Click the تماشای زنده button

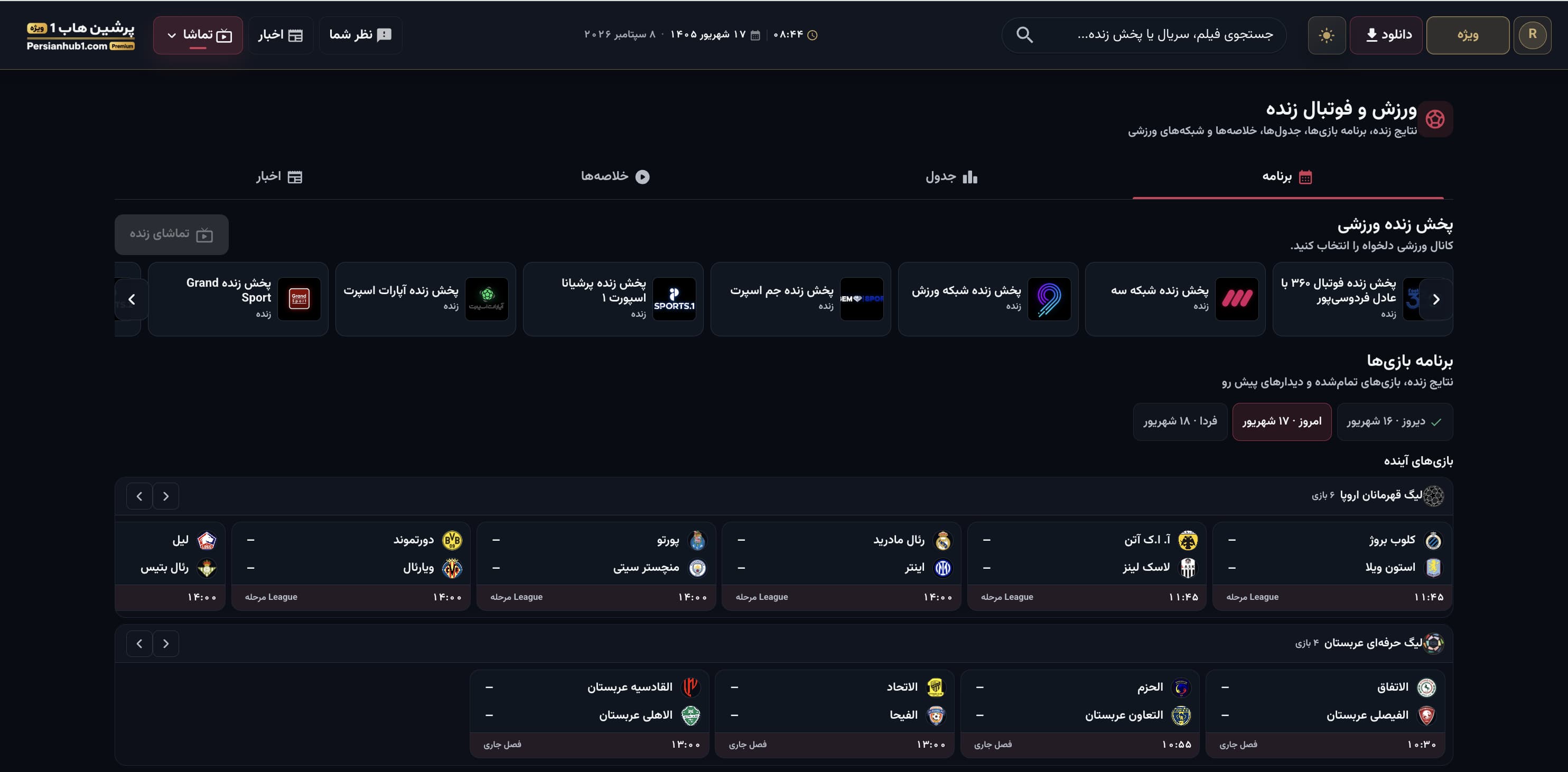pos(172,234)
